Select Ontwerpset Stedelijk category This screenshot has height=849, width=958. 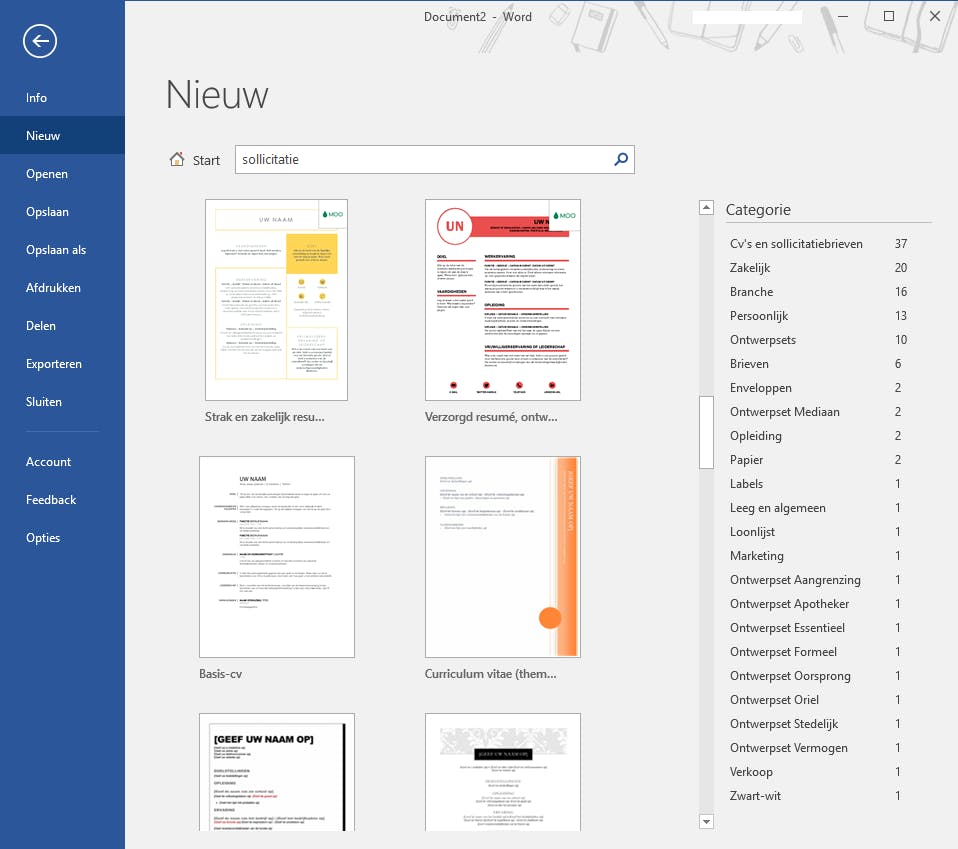click(x=819, y=724)
